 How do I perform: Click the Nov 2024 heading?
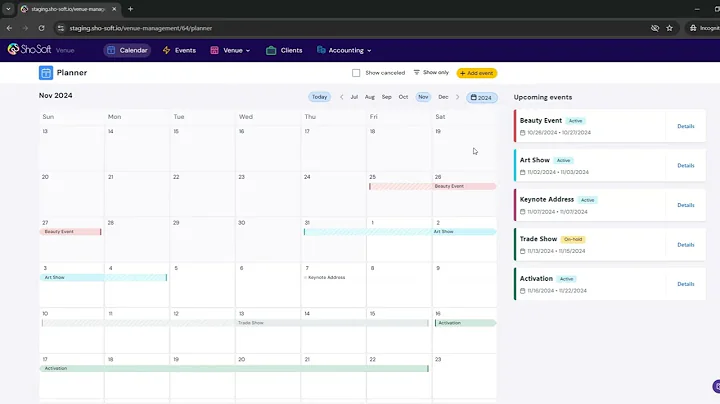point(56,95)
